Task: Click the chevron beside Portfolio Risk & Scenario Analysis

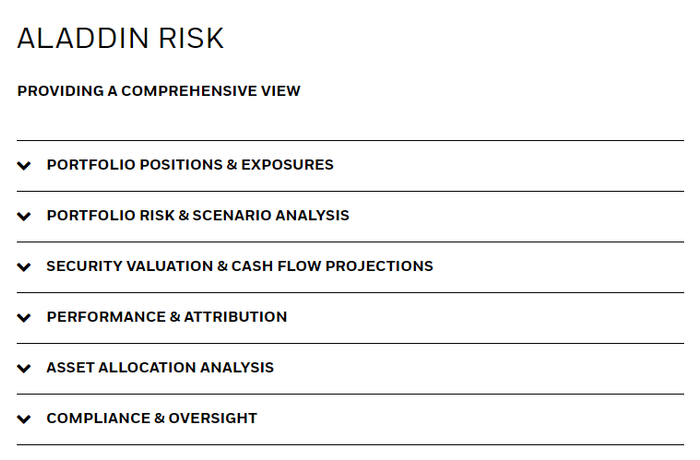Action: click(x=25, y=216)
